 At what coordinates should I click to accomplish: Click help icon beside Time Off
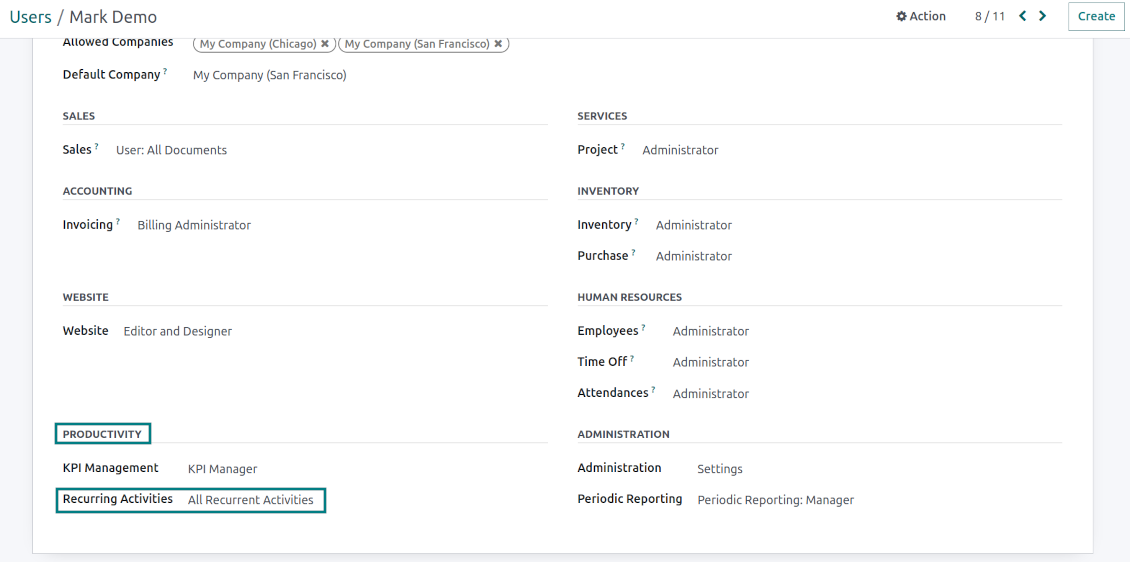(632, 358)
